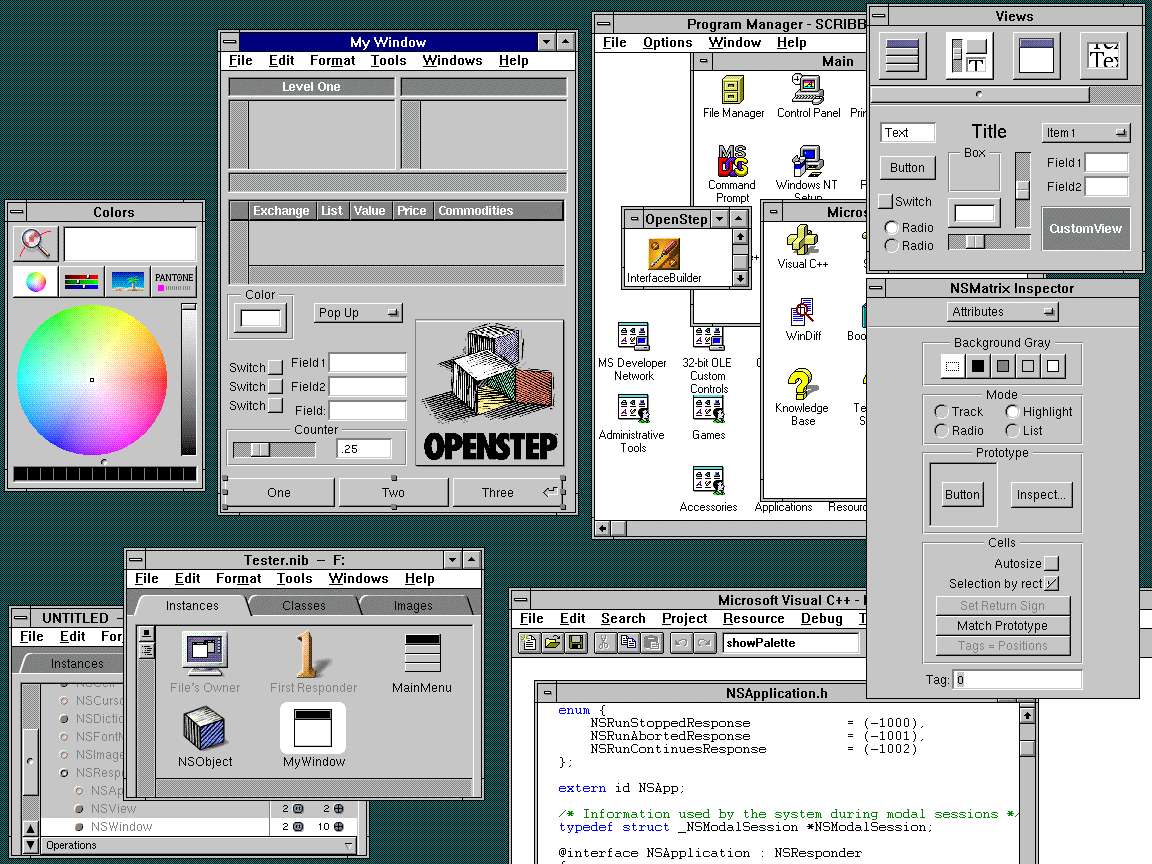Select the NSObject cube icon
Viewport: 1152px width, 864px height.
tap(205, 729)
